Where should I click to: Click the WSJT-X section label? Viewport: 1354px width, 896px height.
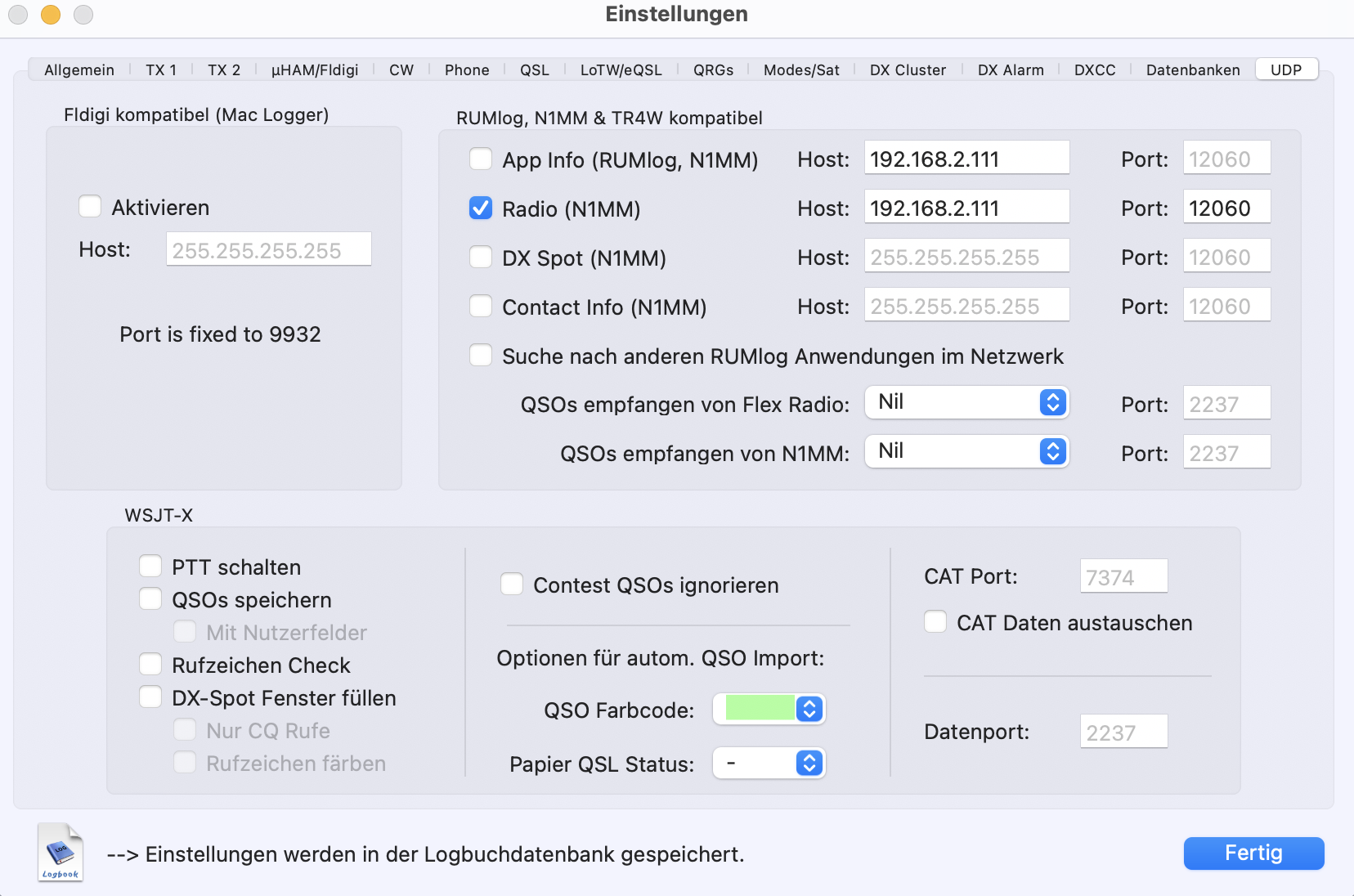tap(159, 515)
